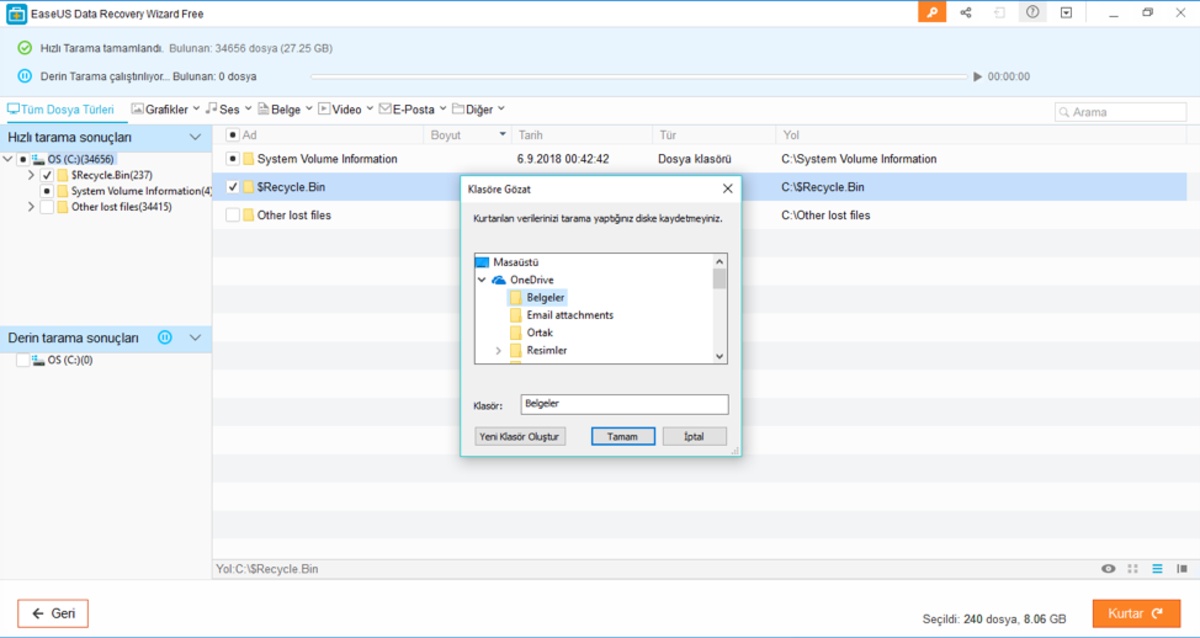
Task: Expand the Resimler folder in dialog
Action: click(x=499, y=351)
